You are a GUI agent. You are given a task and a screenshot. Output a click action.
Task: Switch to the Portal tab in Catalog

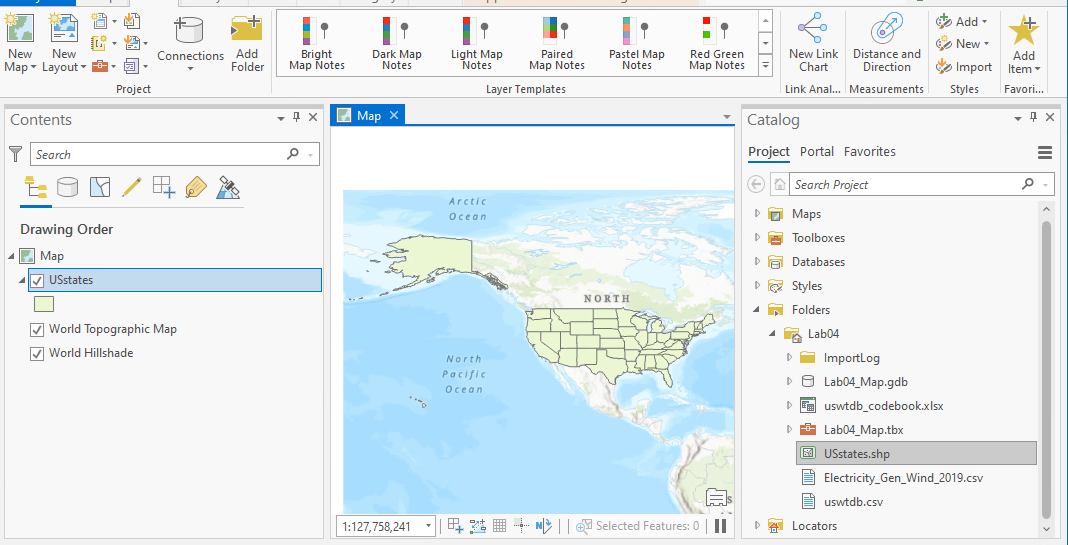[x=817, y=151]
